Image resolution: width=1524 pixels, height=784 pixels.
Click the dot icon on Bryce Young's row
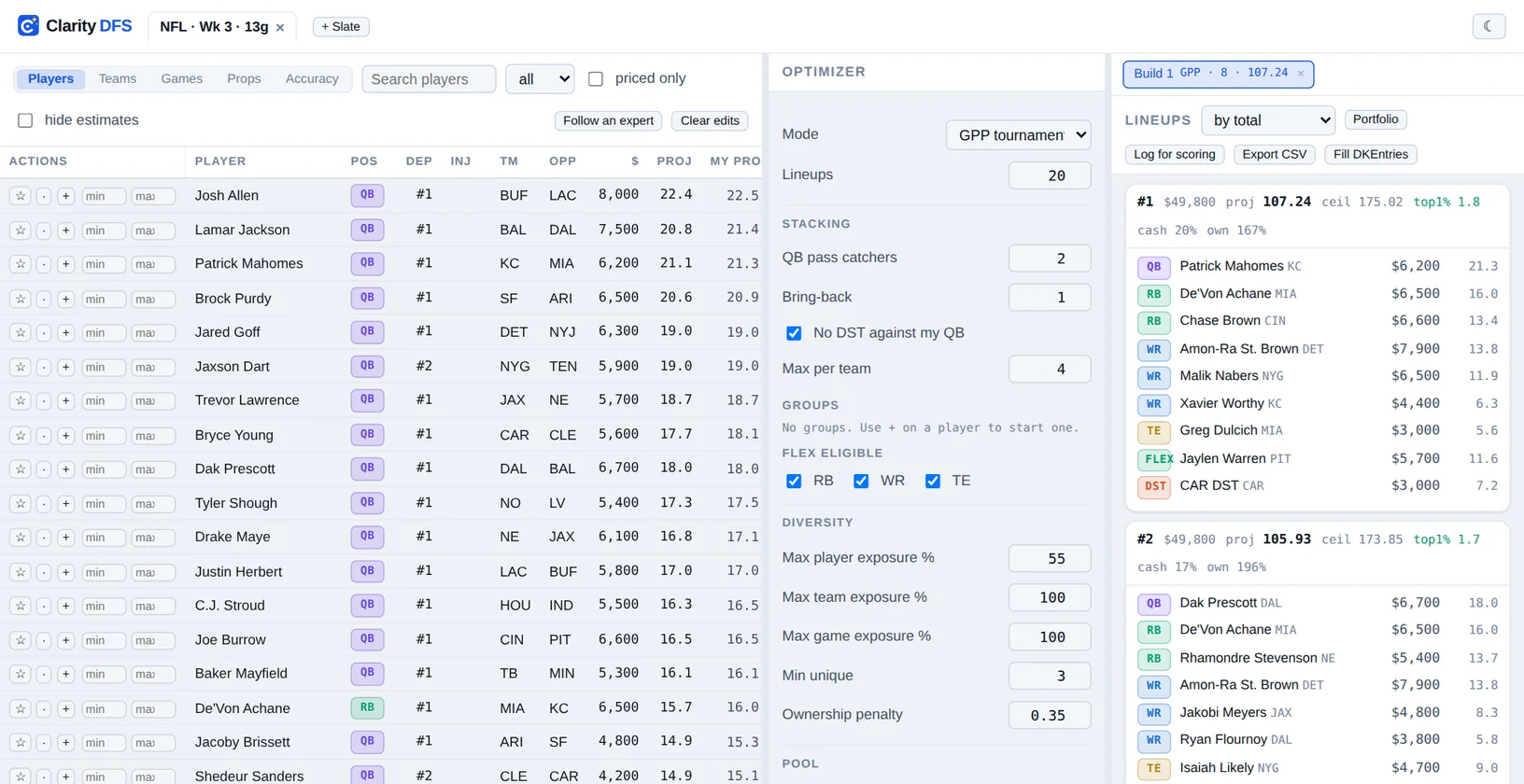[x=43, y=436]
